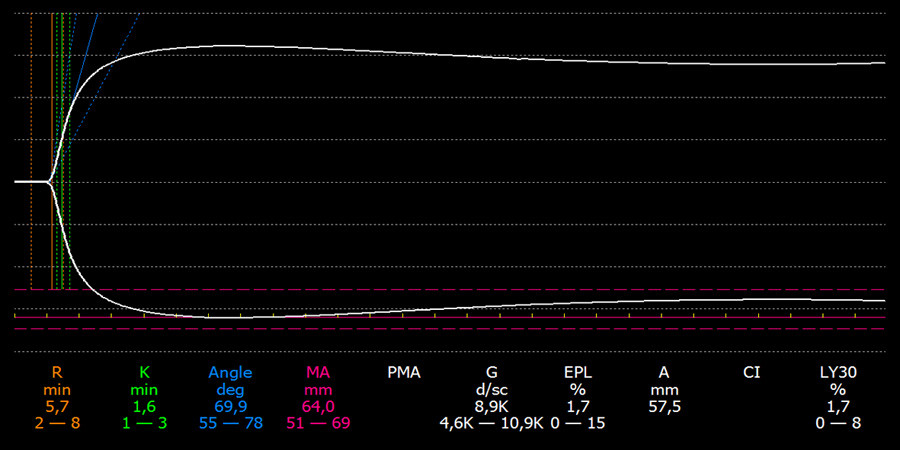Click the Angle reference range 55 — 78
The width and height of the screenshot is (900, 450).
(230, 423)
